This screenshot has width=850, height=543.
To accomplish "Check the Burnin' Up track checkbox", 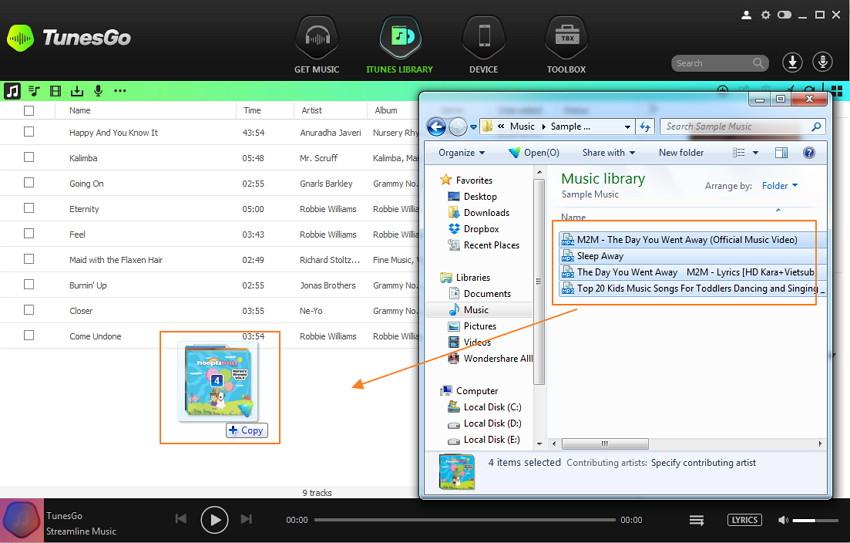I will [29, 285].
